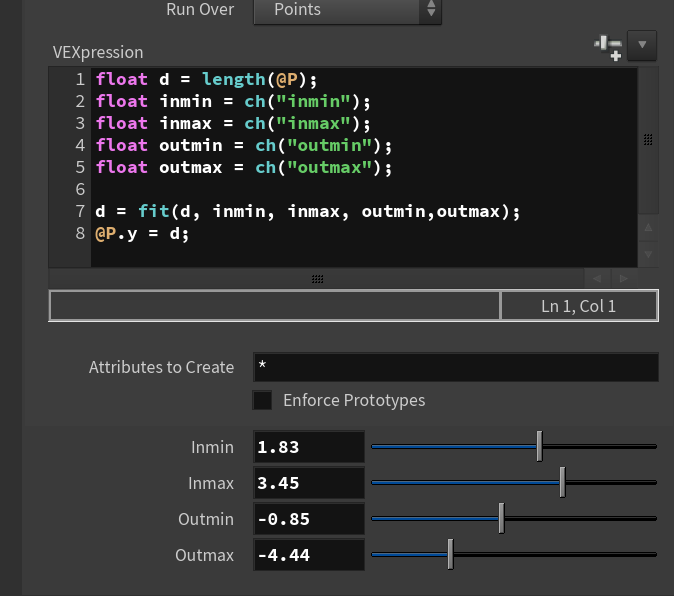674x596 pixels.
Task: Click the Inmin value field
Action: pos(309,447)
